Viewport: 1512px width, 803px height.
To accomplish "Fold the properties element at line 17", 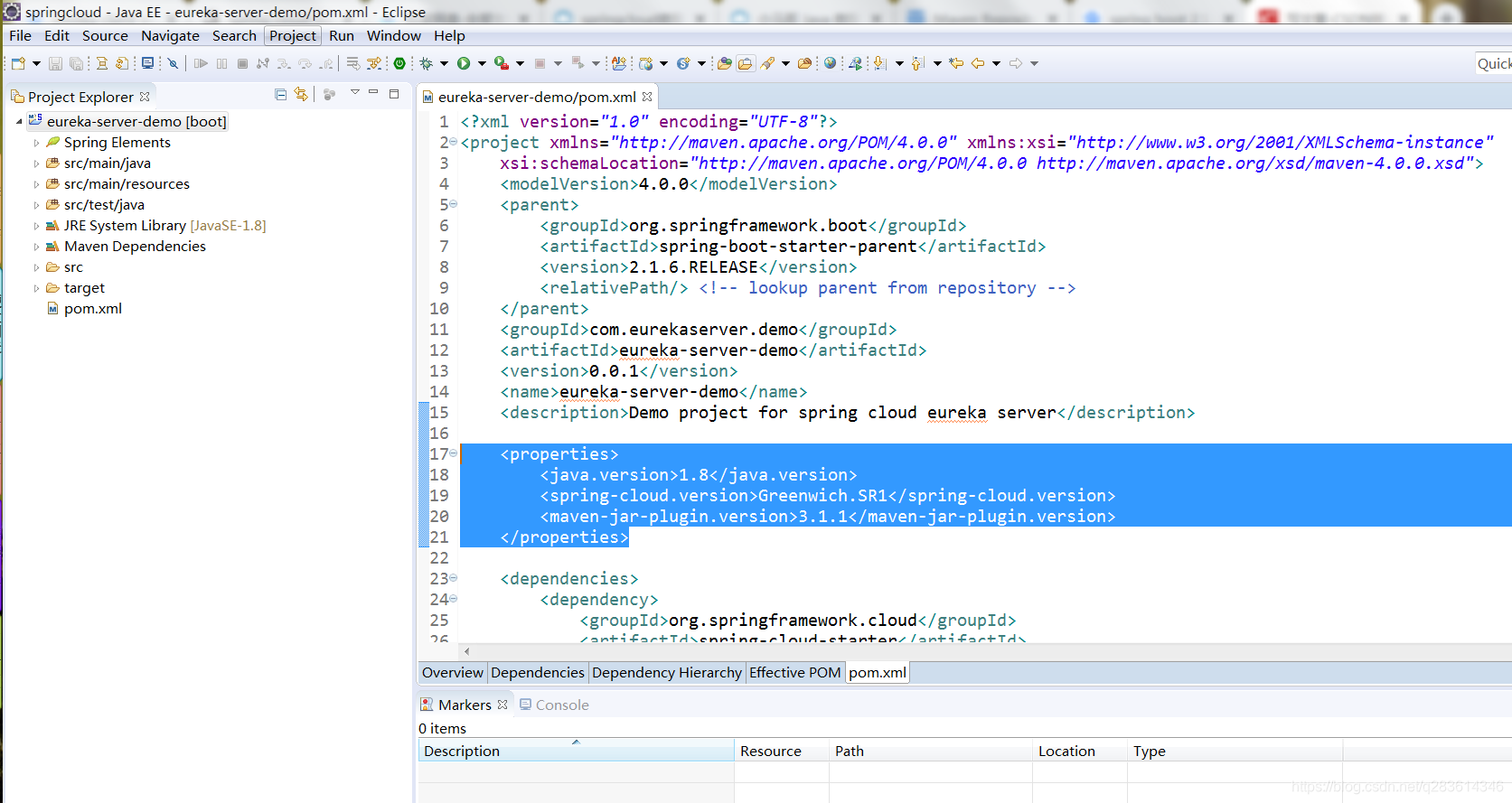I will (x=454, y=453).
